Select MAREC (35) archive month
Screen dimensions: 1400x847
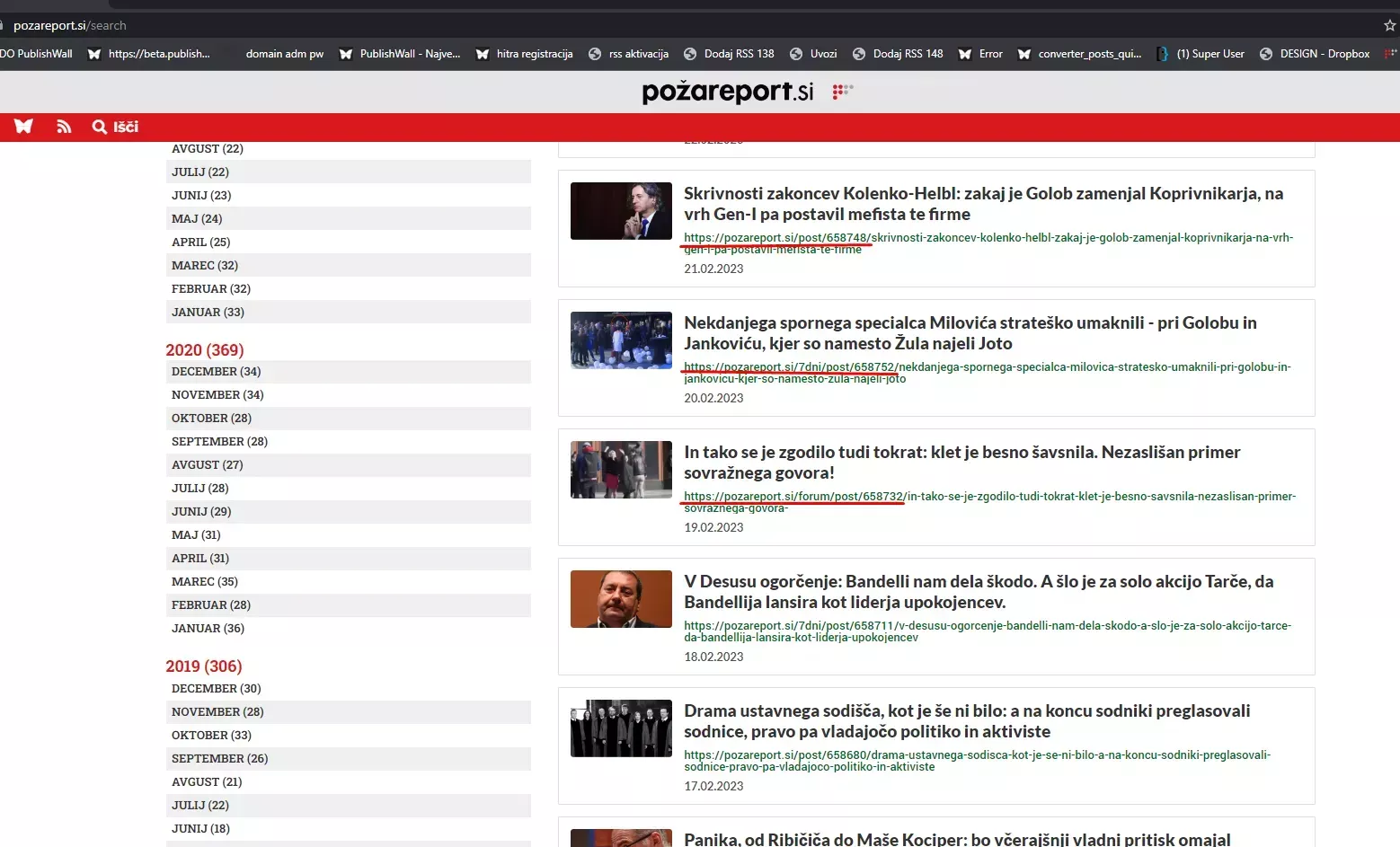pos(205,582)
